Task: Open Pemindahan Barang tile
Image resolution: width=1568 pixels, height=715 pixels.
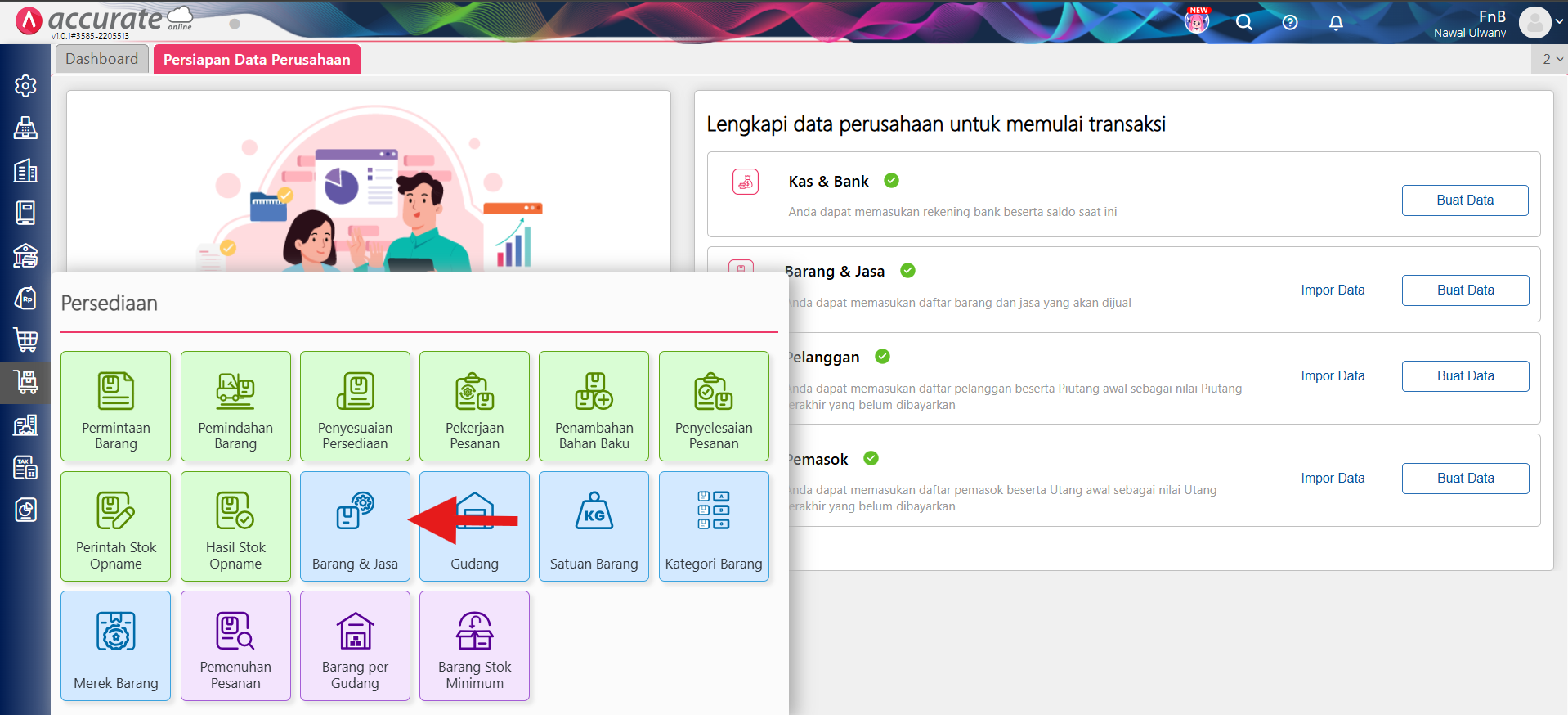Action: click(x=235, y=406)
